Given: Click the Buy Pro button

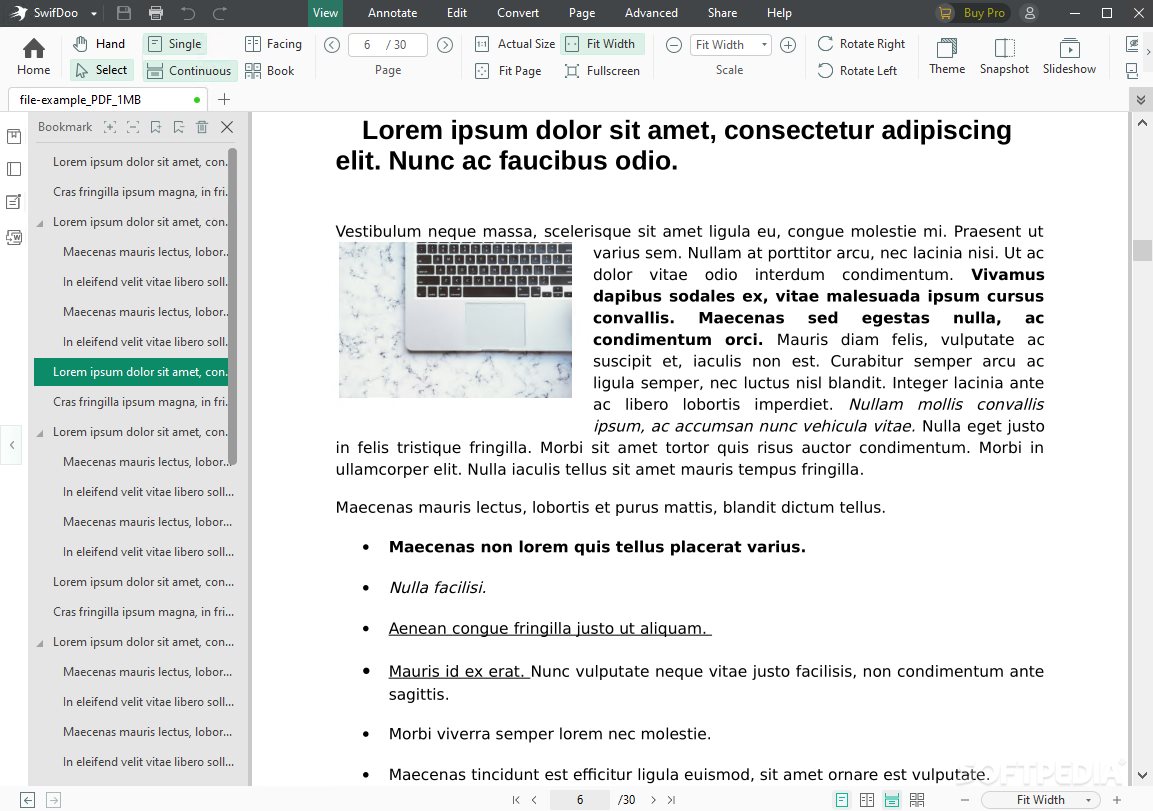Looking at the screenshot, I should pyautogui.click(x=972, y=13).
